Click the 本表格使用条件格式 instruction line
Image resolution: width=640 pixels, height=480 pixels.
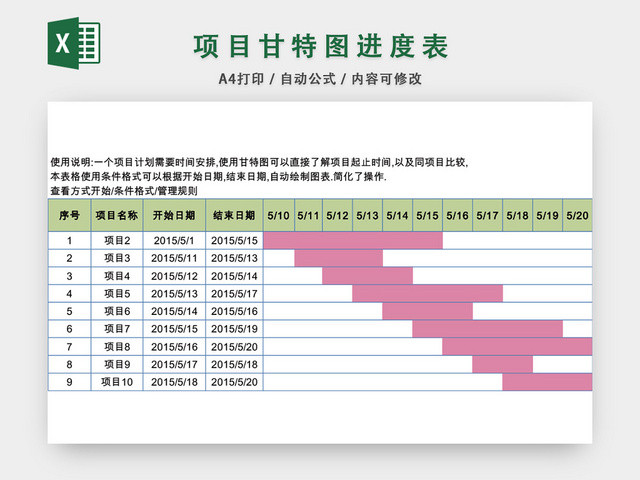[x=218, y=176]
